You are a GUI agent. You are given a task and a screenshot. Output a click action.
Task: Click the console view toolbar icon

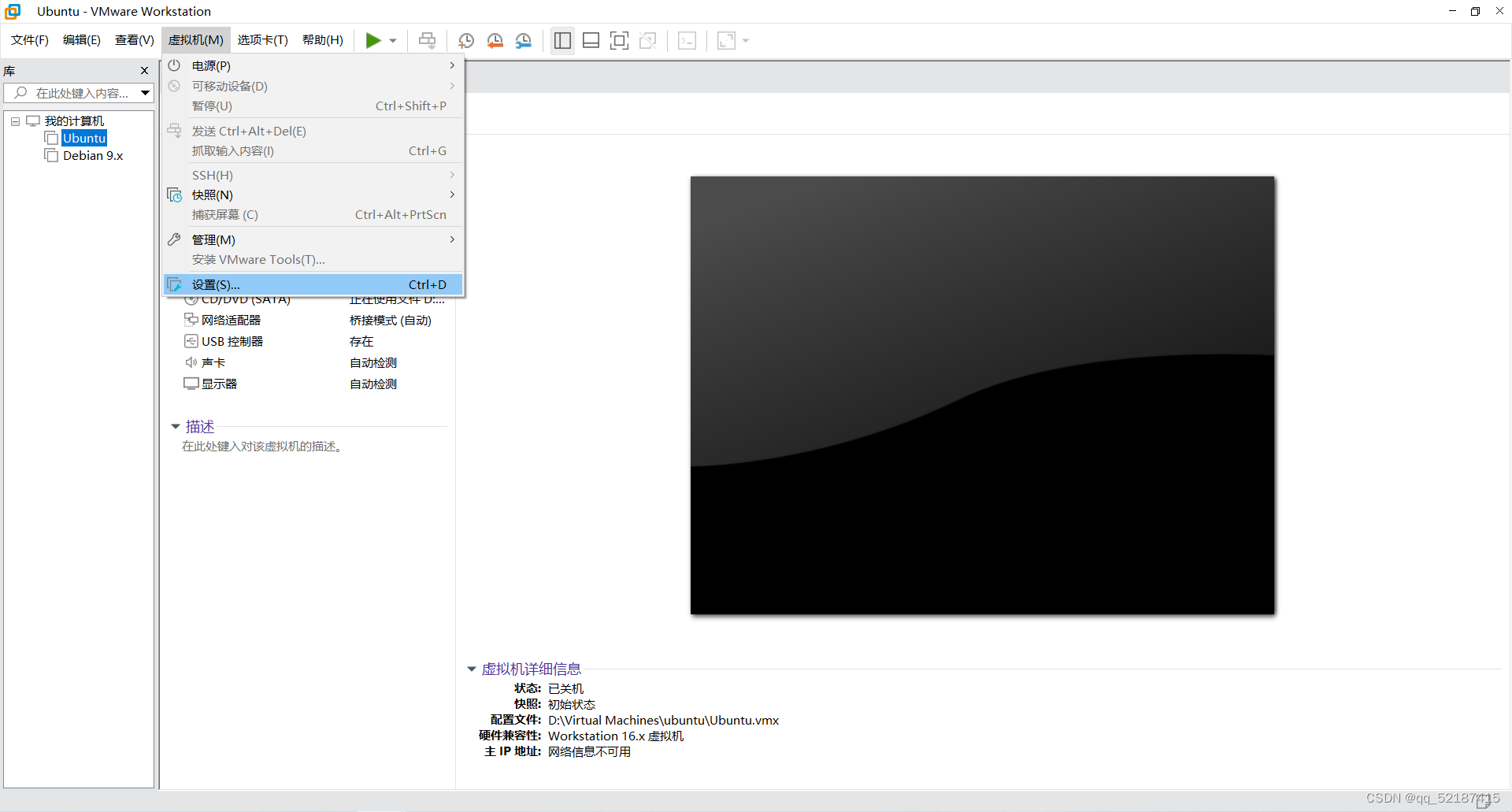click(x=687, y=40)
